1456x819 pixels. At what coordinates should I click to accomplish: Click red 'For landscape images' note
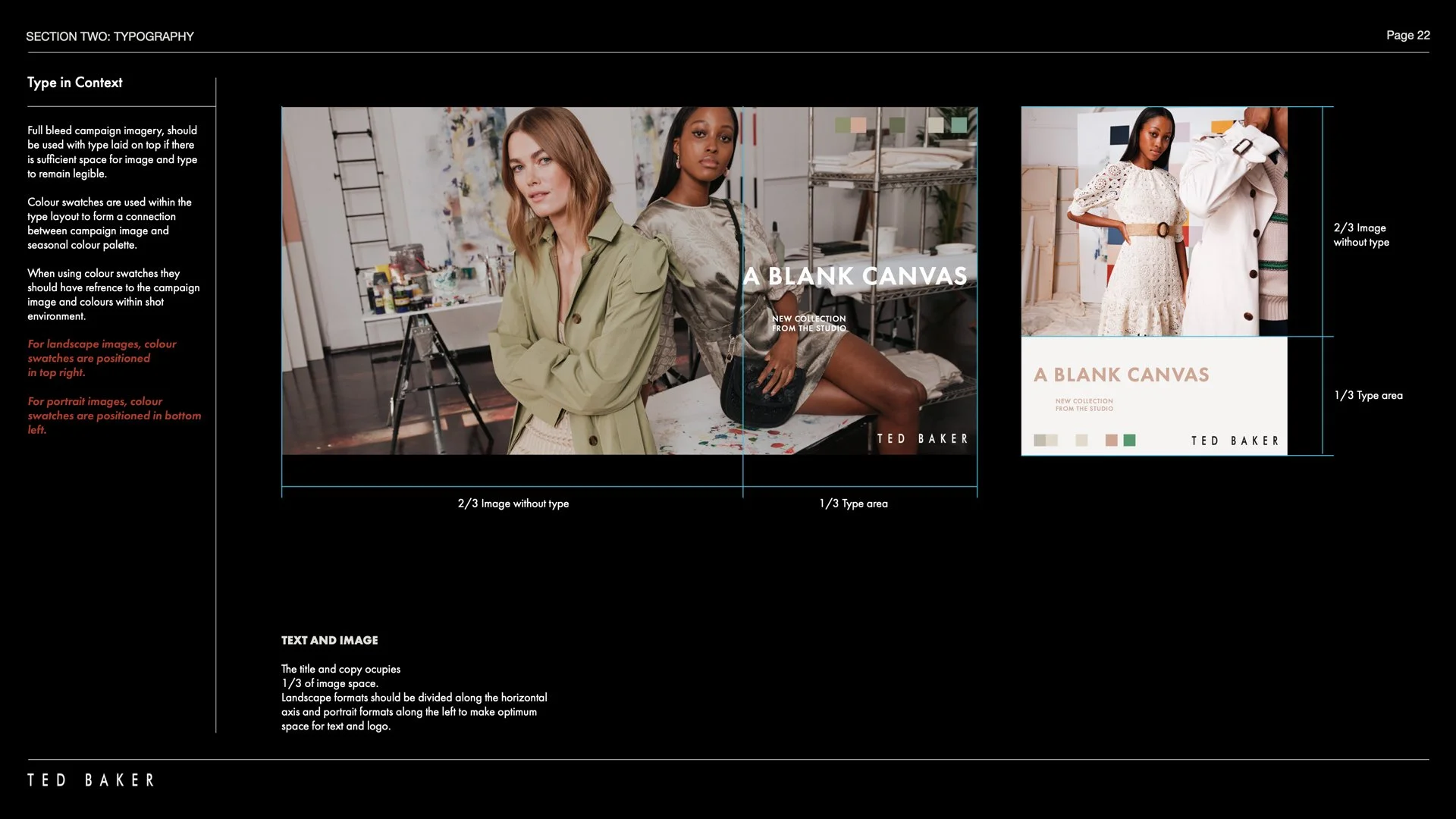pyautogui.click(x=102, y=358)
